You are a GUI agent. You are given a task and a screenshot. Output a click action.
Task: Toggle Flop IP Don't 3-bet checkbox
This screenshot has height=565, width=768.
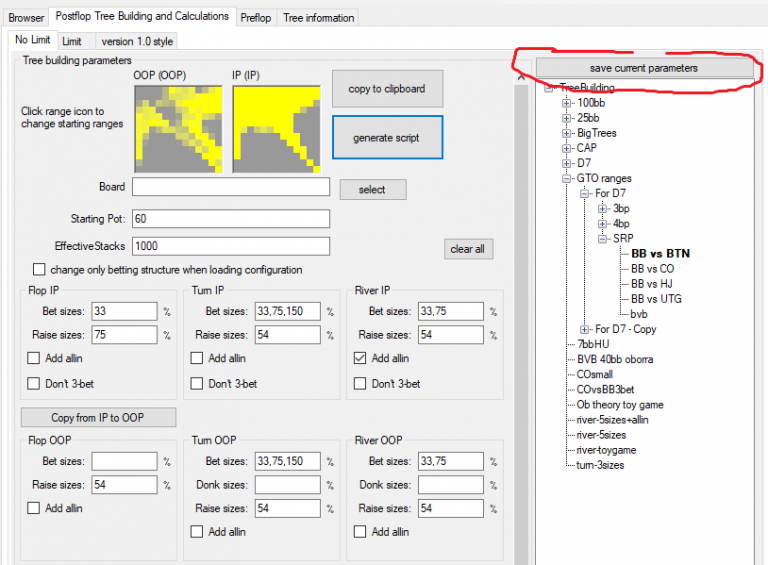tap(34, 384)
